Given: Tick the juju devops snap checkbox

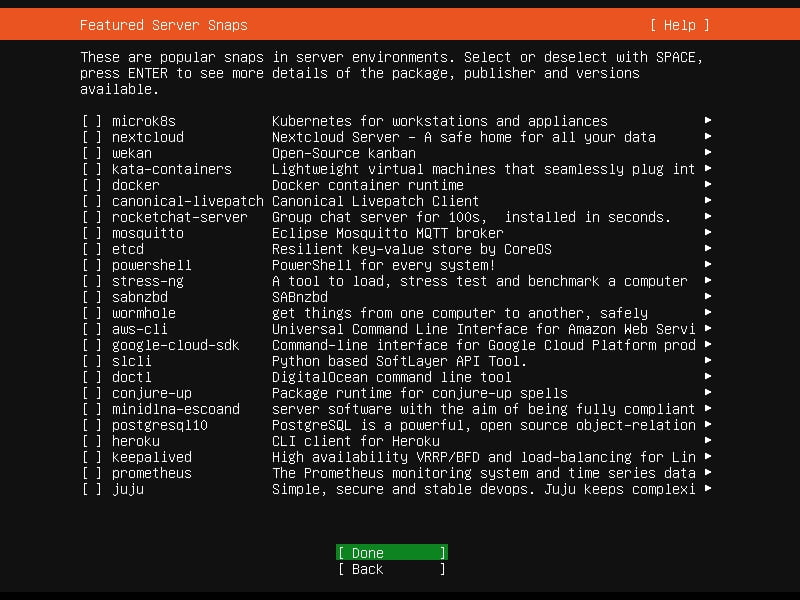Looking at the screenshot, I should pyautogui.click(x=91, y=489).
